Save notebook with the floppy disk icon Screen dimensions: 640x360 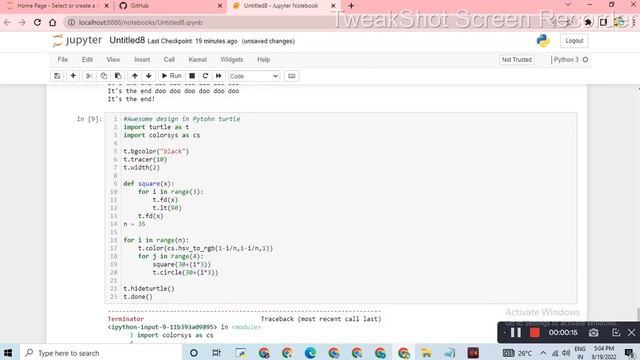(x=57, y=76)
